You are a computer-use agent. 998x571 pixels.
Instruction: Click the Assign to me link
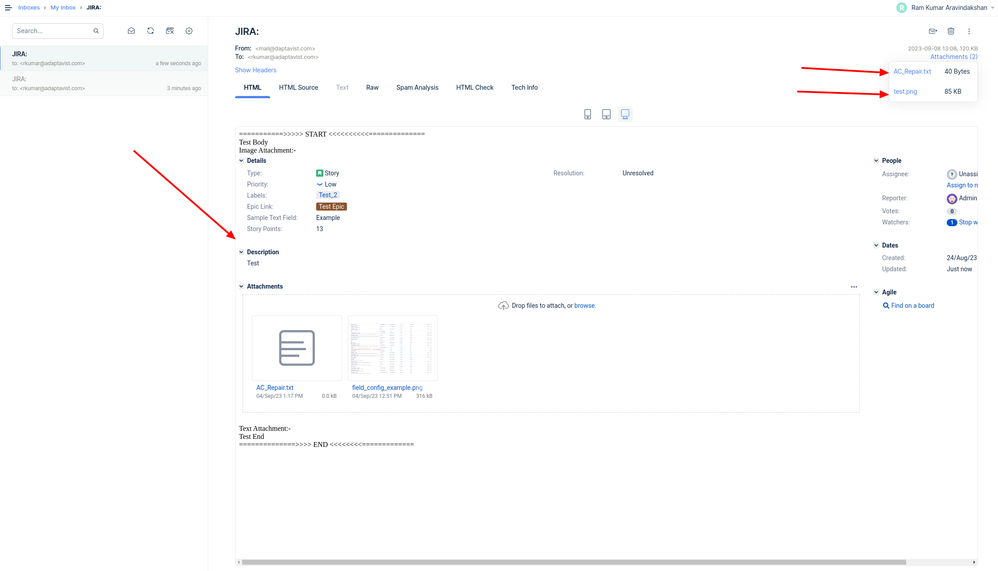pyautogui.click(x=962, y=185)
